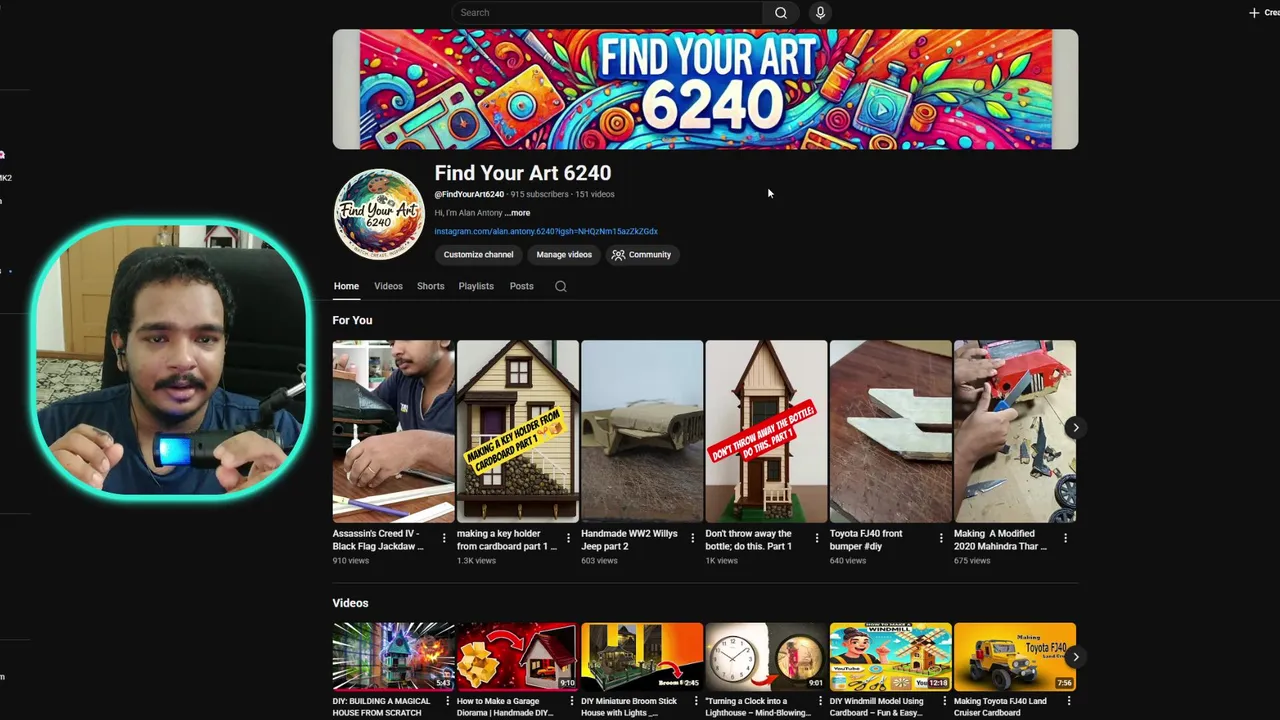Screen dimensions: 1280x720
Task: Switch to the Videos tab
Action: pos(388,286)
